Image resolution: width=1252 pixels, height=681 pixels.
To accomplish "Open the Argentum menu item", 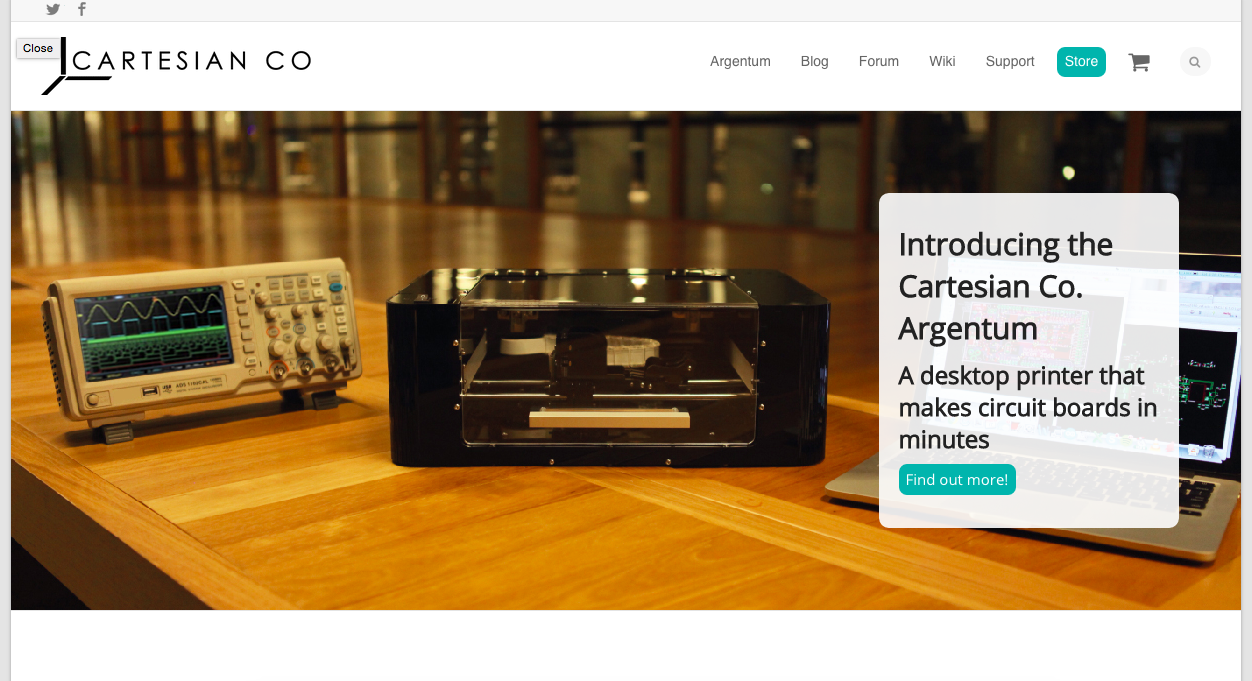I will (x=740, y=61).
